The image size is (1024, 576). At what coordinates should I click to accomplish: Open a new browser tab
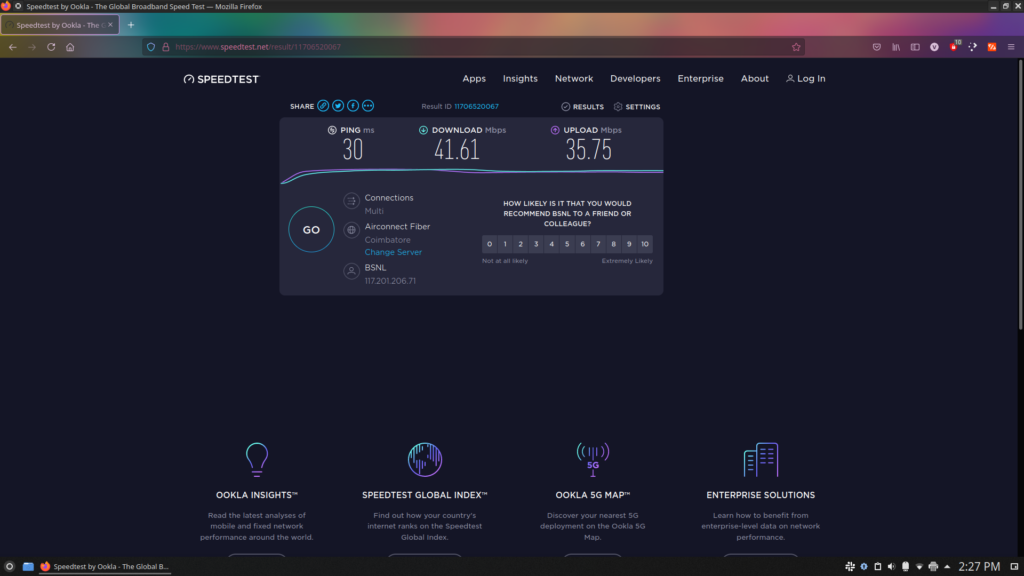(131, 25)
